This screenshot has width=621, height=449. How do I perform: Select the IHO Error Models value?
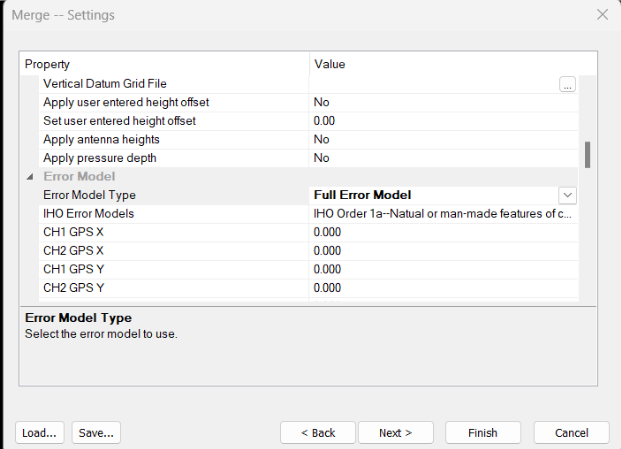click(x=440, y=214)
